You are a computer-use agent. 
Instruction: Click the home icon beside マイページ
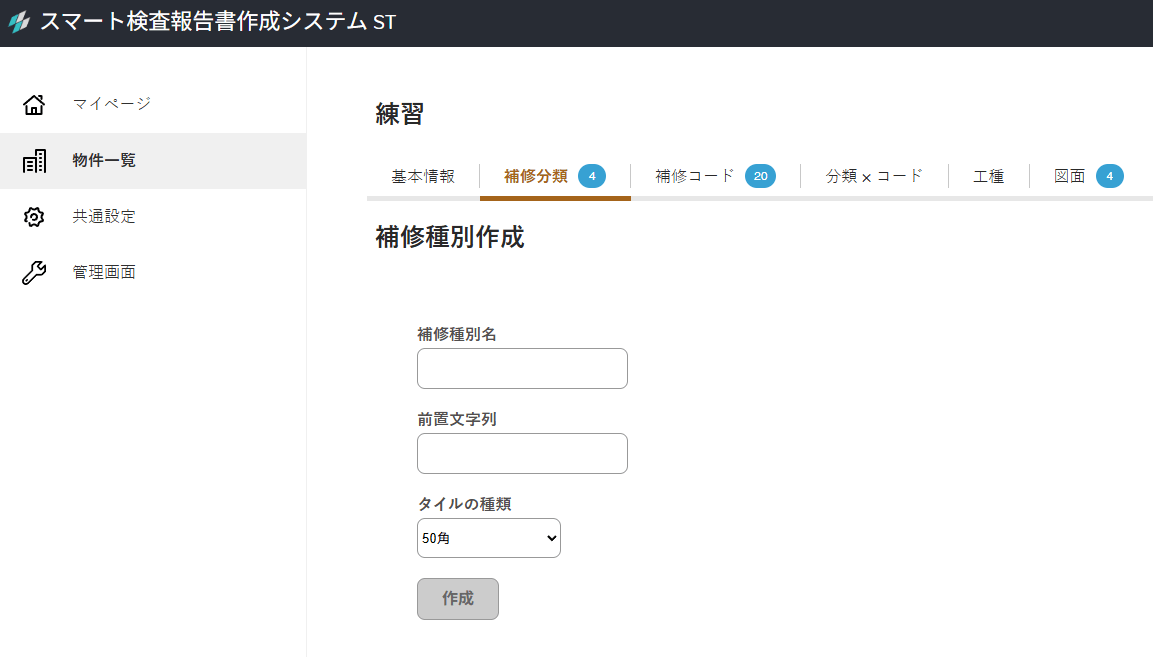34,104
